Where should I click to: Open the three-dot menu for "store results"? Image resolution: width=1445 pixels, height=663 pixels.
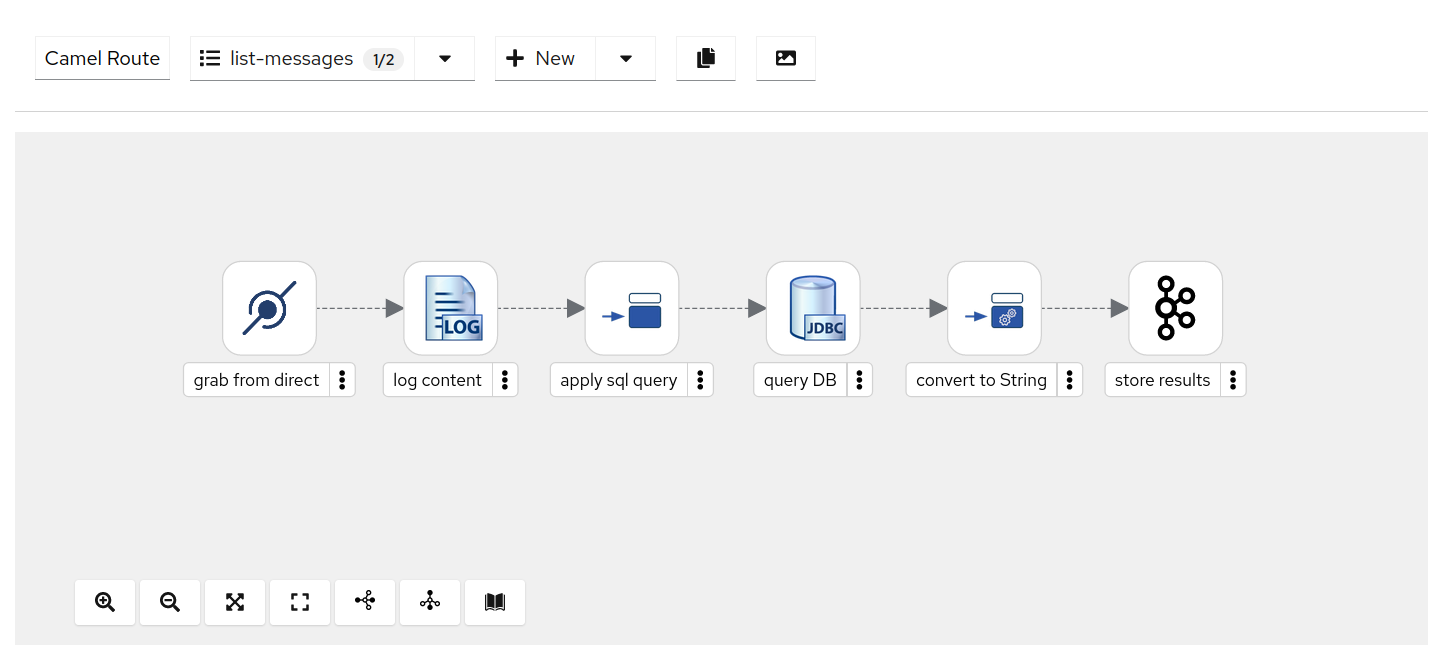[x=1233, y=379]
